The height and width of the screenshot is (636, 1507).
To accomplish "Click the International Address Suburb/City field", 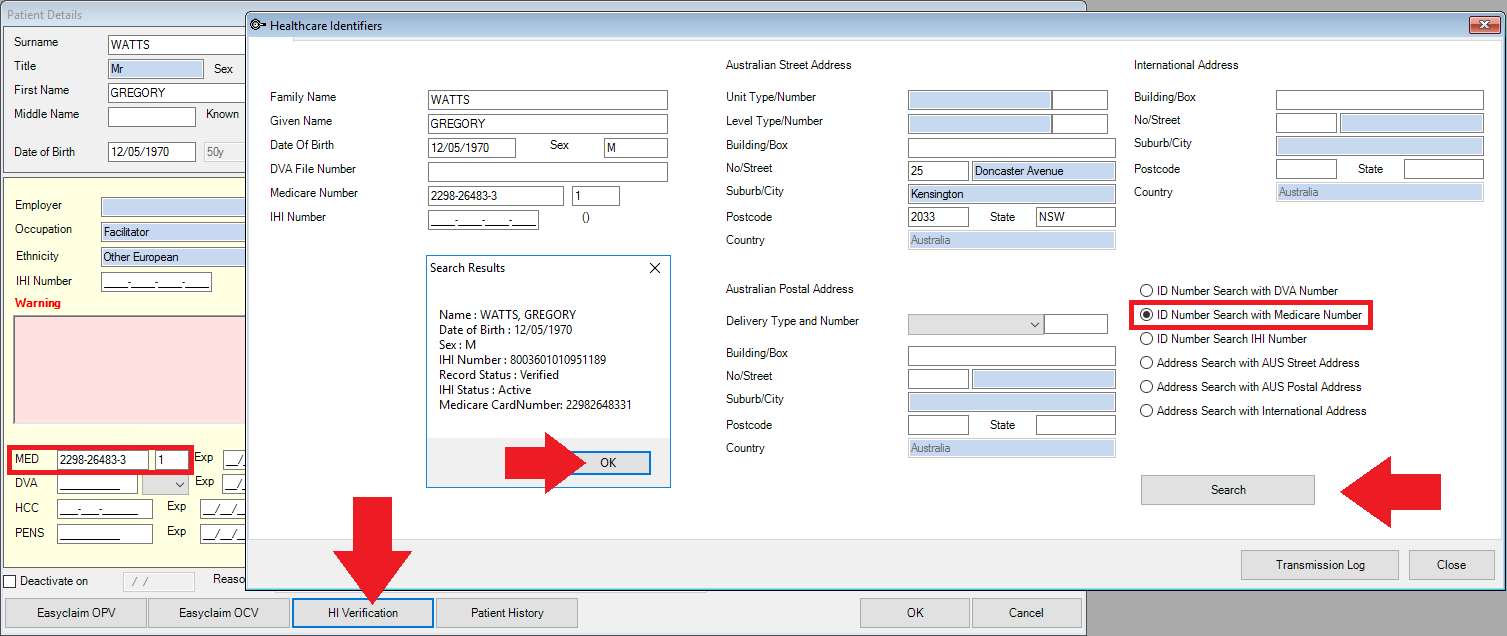I will click(x=1380, y=146).
